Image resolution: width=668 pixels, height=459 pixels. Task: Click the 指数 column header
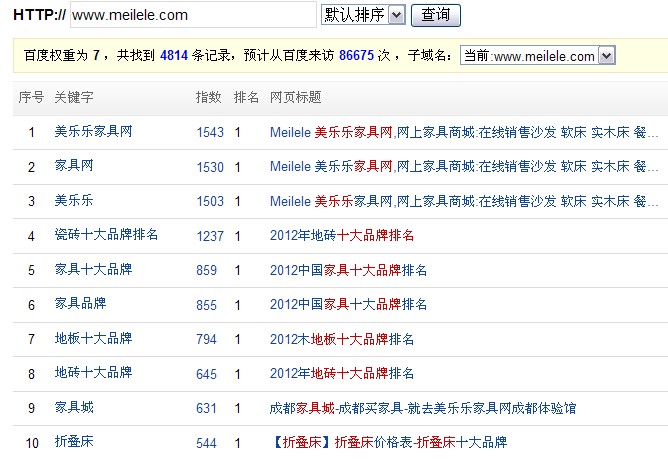tap(207, 98)
